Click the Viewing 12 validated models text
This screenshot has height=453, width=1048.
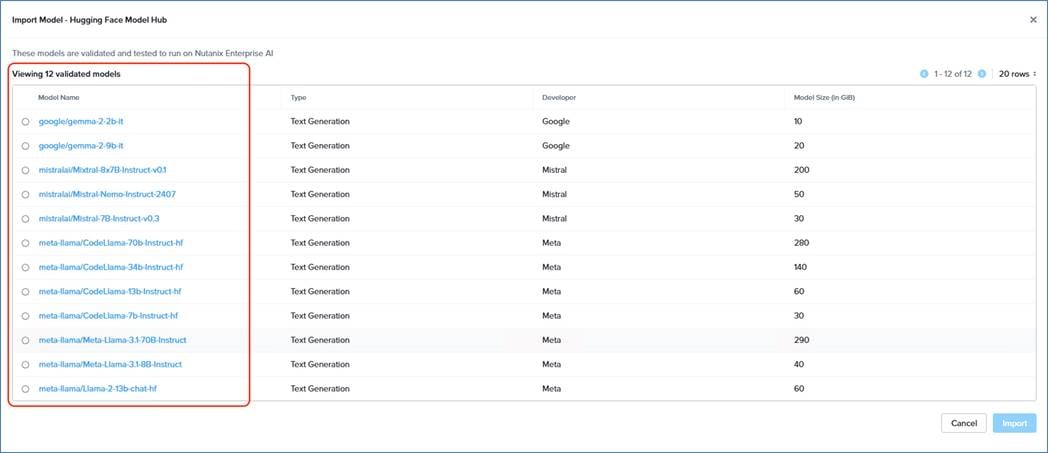click(66, 74)
